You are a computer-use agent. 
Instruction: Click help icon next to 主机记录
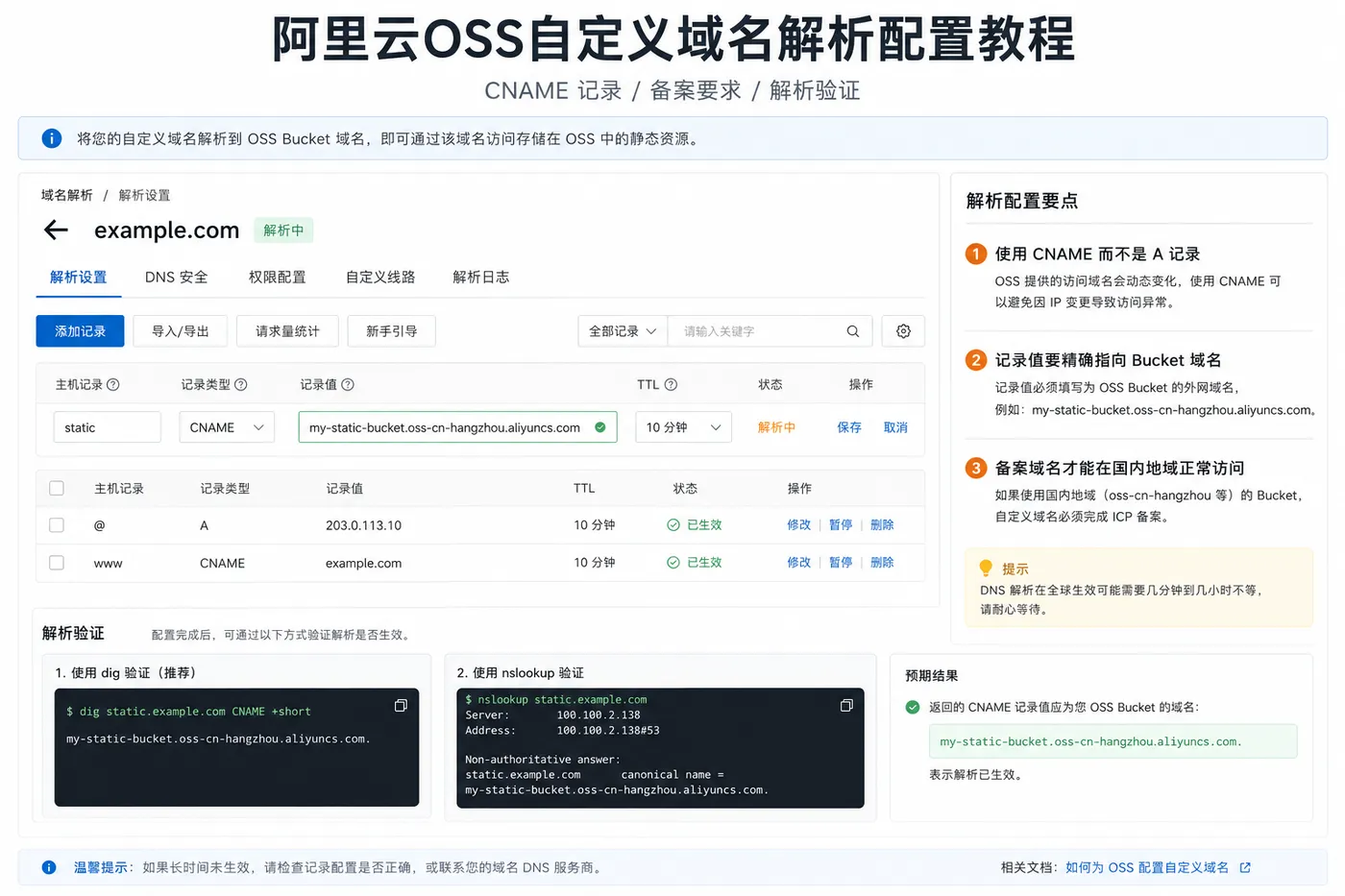coord(113,385)
